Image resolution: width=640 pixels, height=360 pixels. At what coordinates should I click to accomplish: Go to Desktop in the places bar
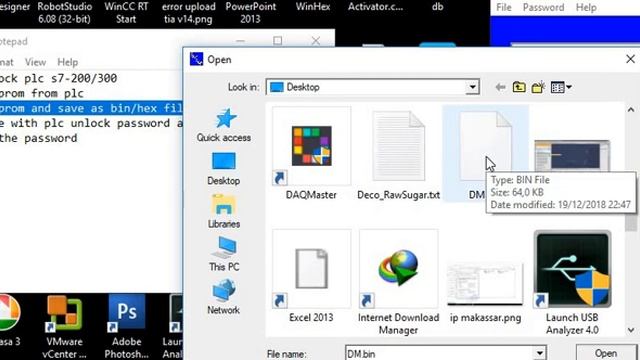click(224, 169)
